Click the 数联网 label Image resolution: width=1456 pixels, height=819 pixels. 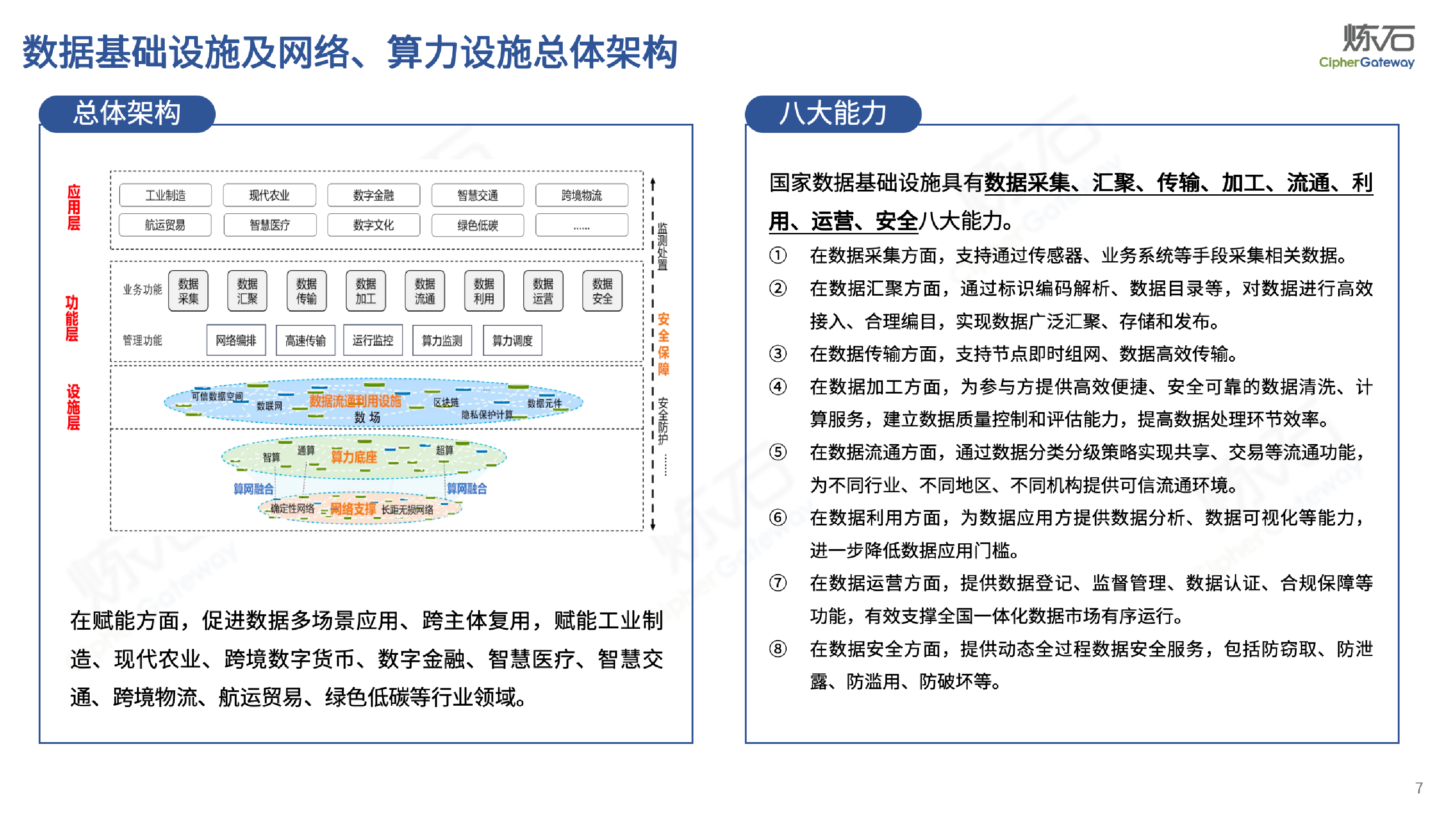click(269, 406)
